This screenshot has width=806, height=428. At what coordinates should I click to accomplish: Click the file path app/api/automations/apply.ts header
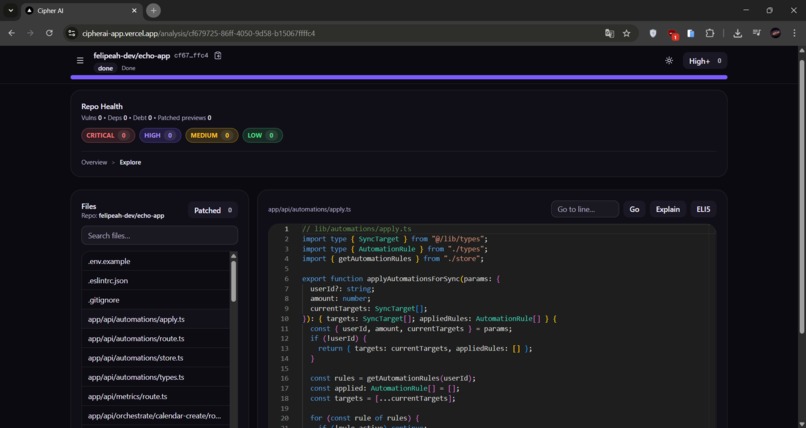[x=309, y=209]
